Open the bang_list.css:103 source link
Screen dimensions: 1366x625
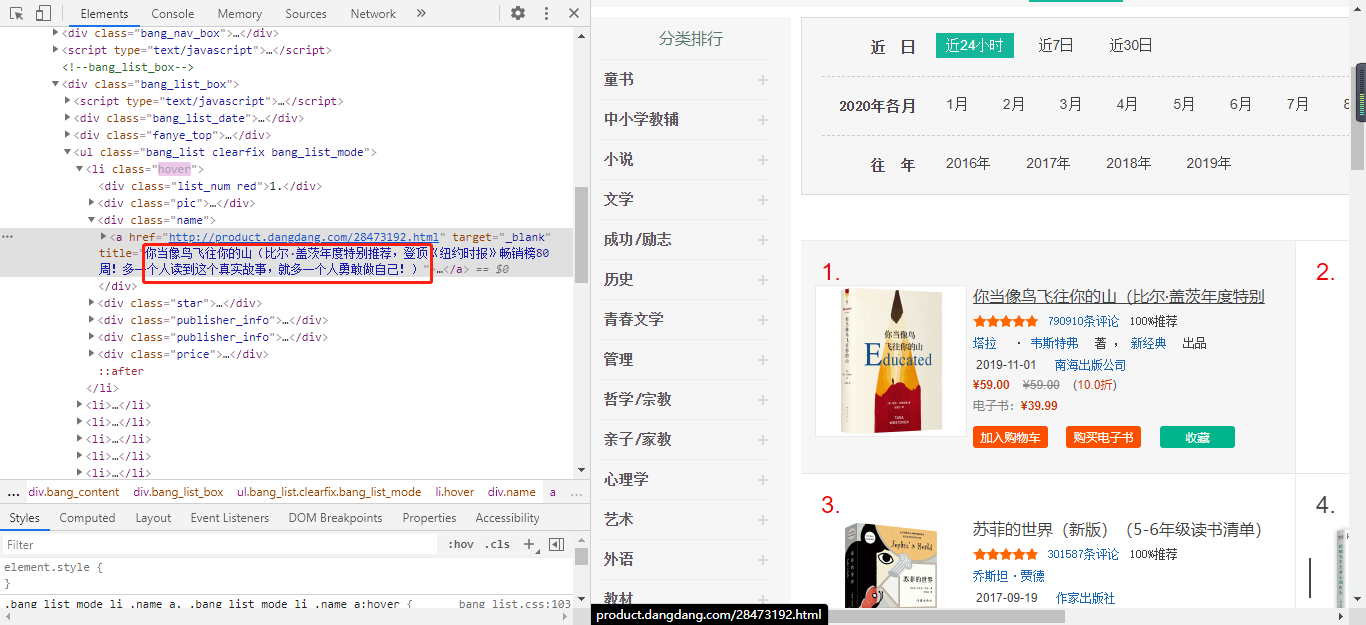coord(515,604)
